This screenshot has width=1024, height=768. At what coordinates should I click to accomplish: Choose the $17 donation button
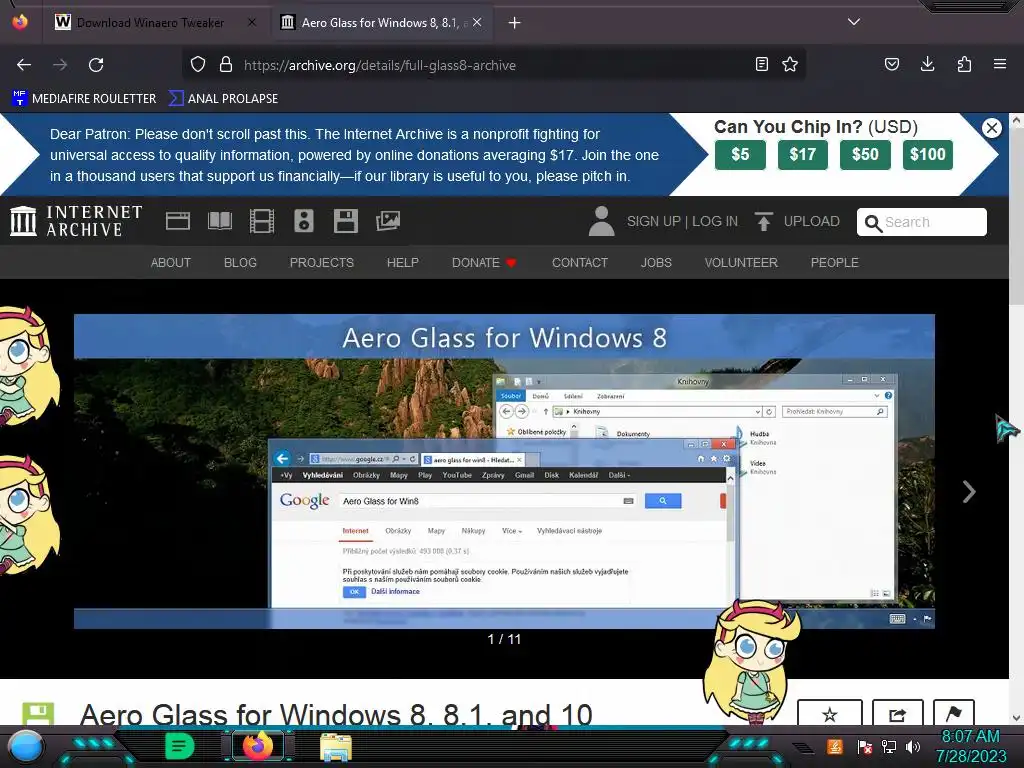point(803,155)
